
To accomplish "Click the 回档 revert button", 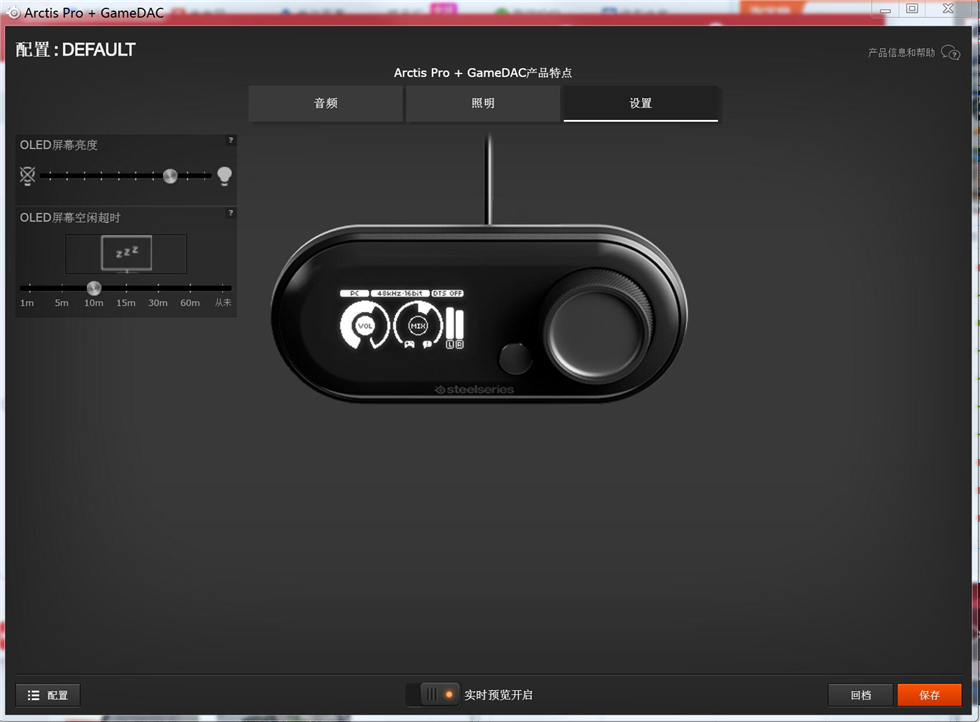I will coord(861,695).
